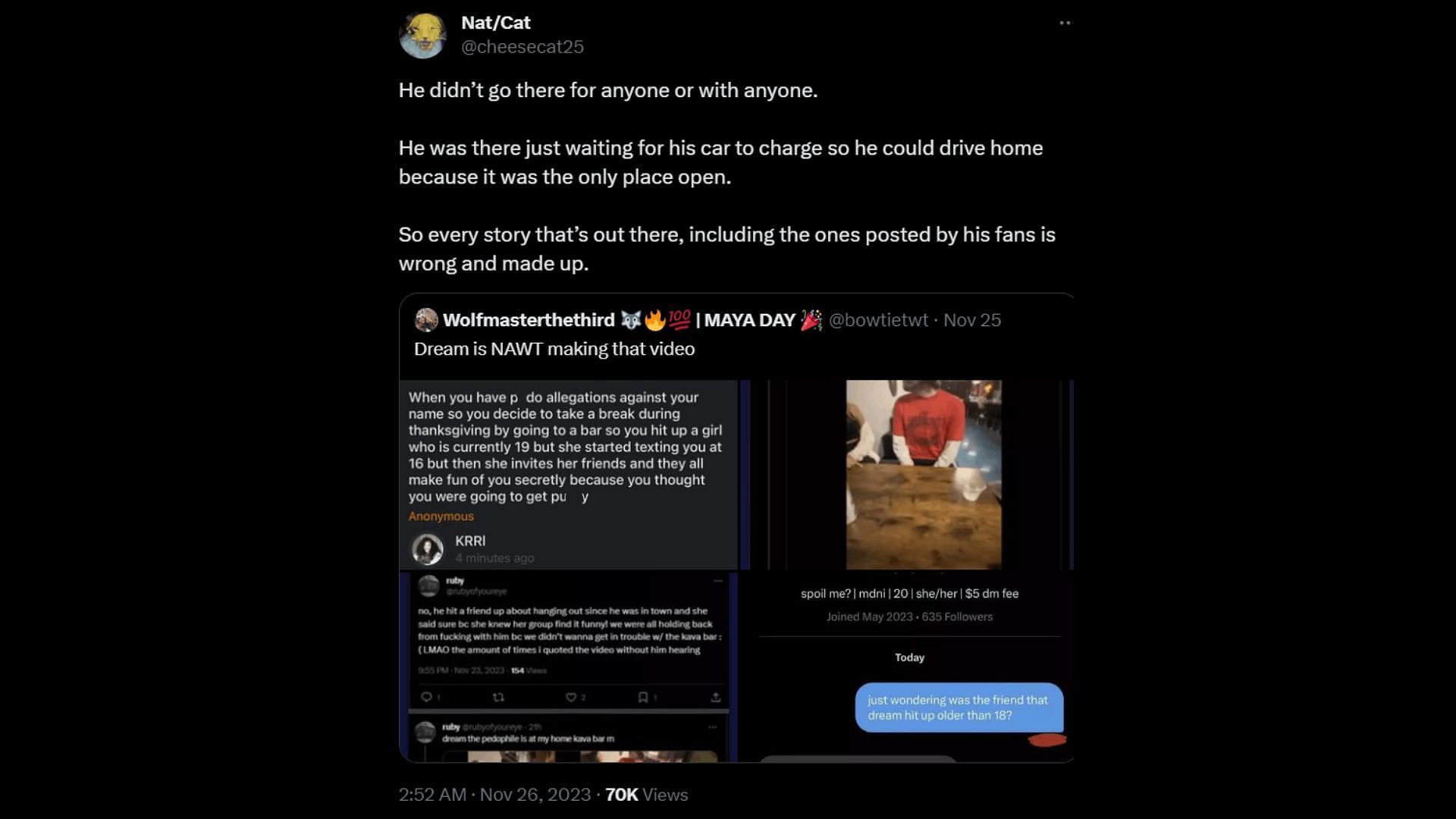This screenshot has width=1456, height=819.
Task: Open the tweet's more options menu
Action: [1065, 23]
